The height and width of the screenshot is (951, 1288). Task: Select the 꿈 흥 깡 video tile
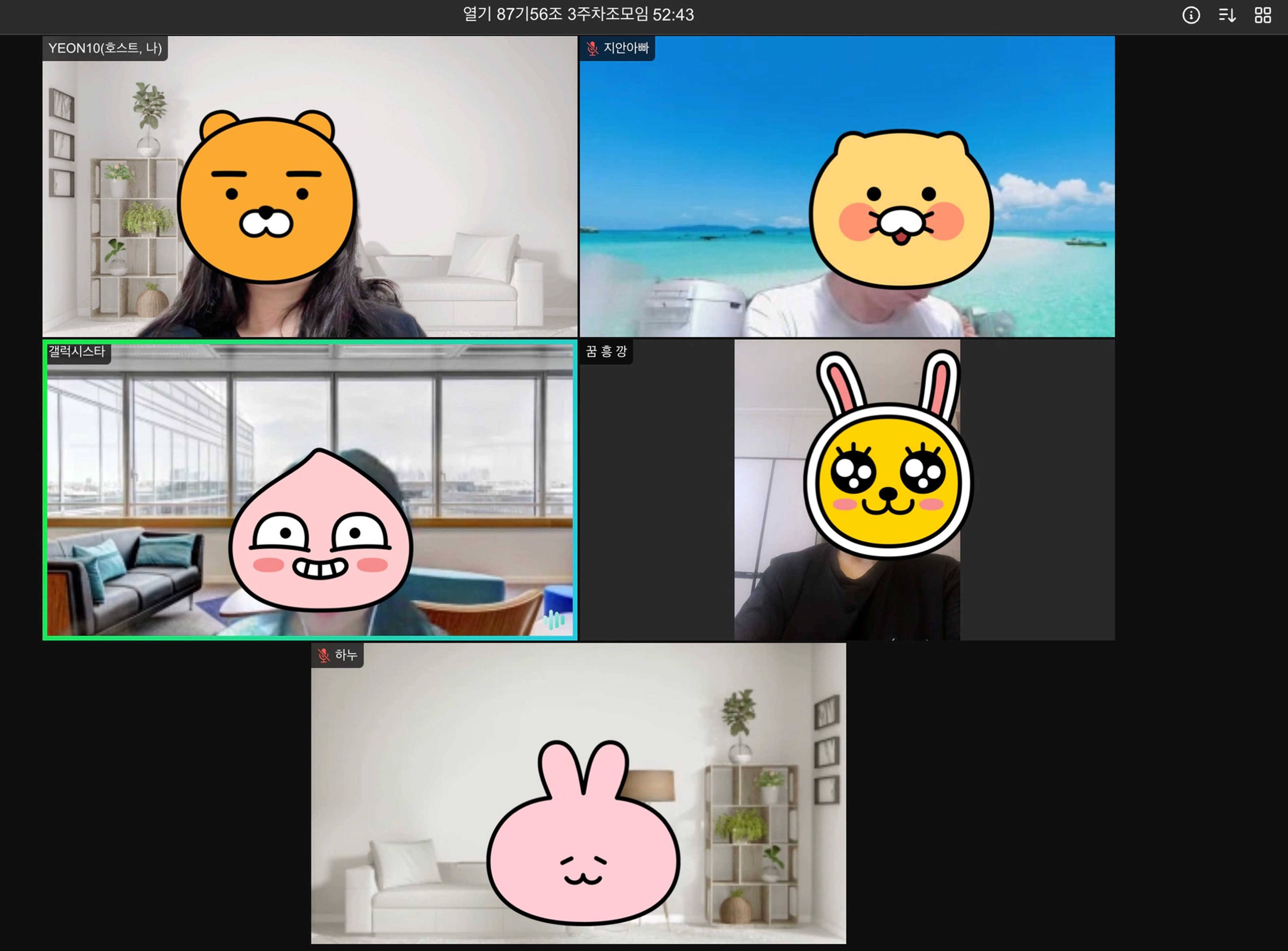847,490
